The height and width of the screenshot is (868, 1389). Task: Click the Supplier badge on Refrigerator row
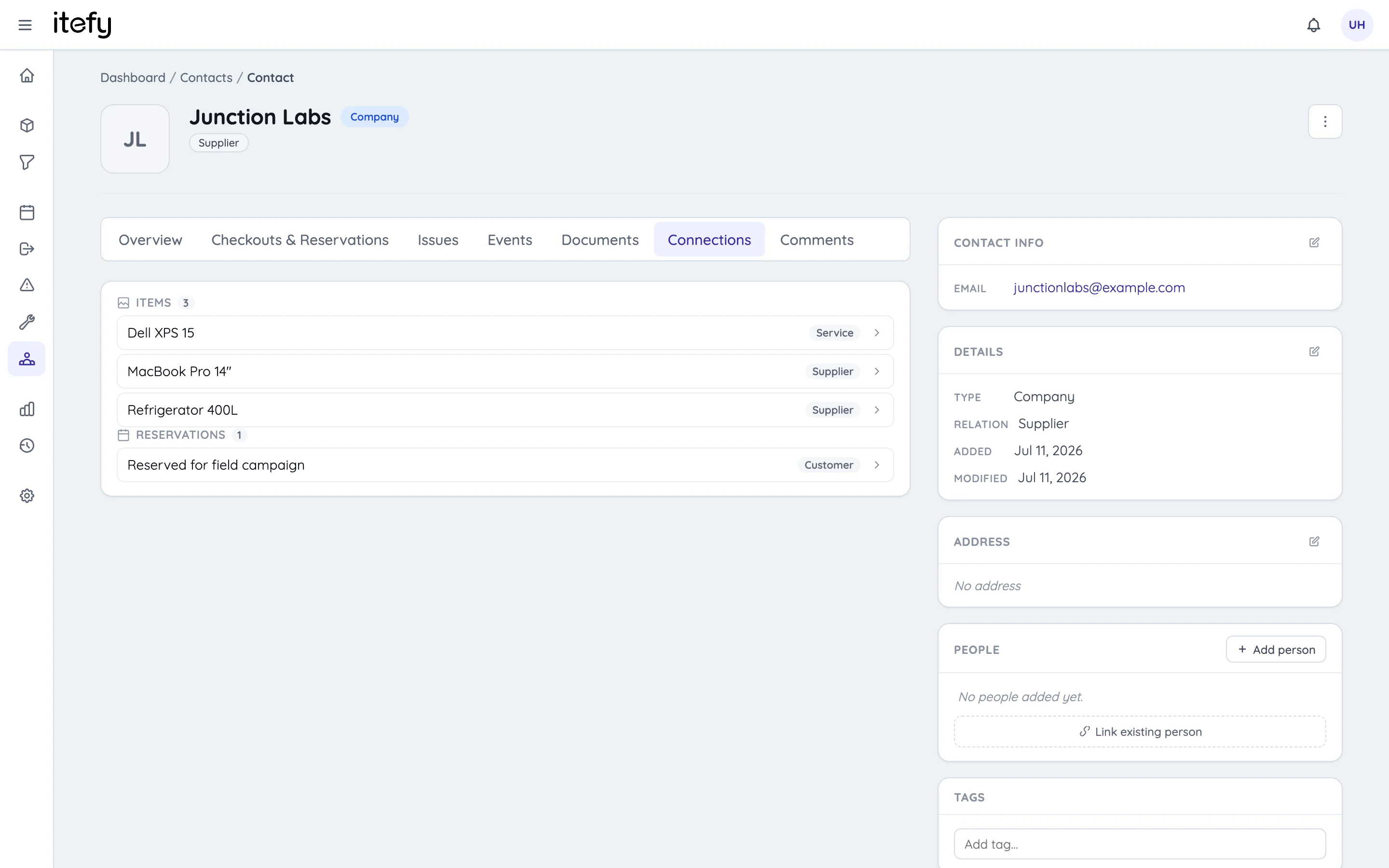pos(832,410)
